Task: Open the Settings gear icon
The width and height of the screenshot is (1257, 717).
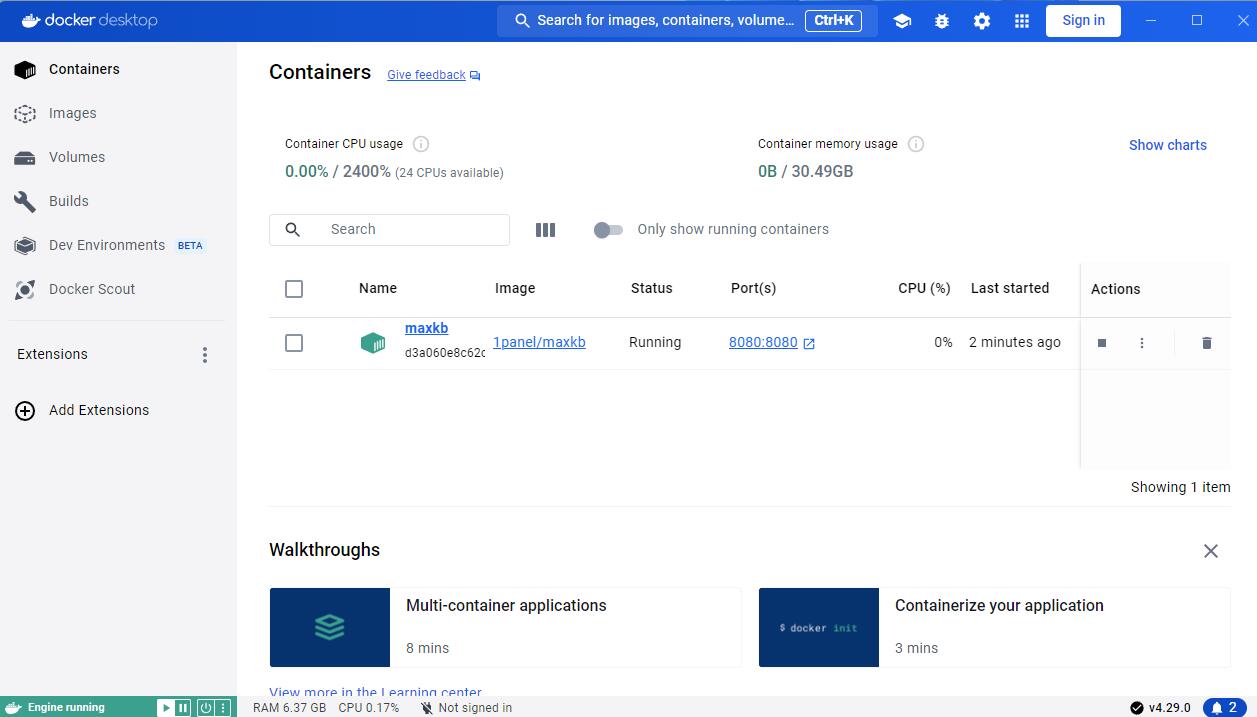Action: 982,21
